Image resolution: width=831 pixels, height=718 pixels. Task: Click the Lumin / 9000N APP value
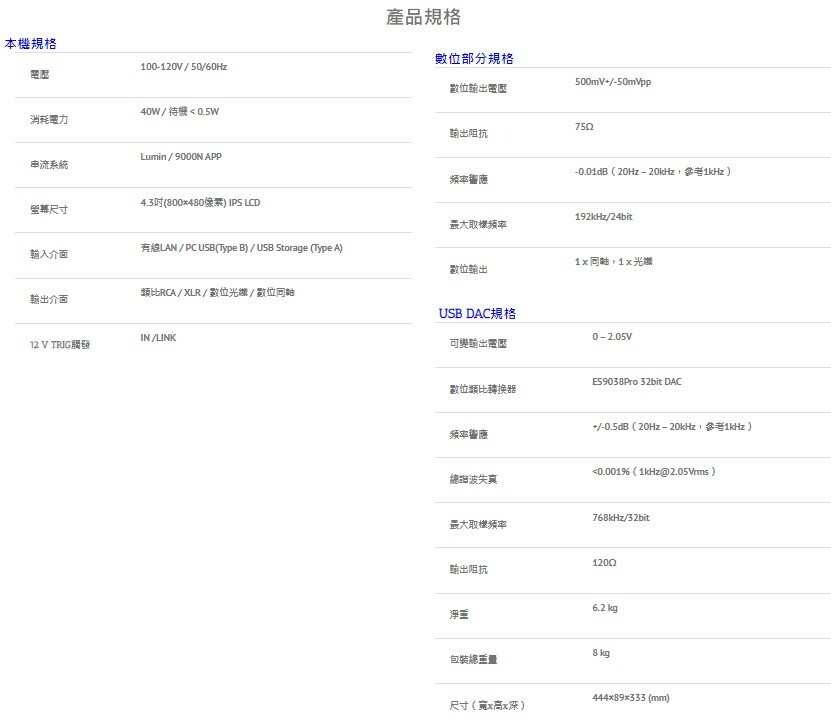pos(181,157)
